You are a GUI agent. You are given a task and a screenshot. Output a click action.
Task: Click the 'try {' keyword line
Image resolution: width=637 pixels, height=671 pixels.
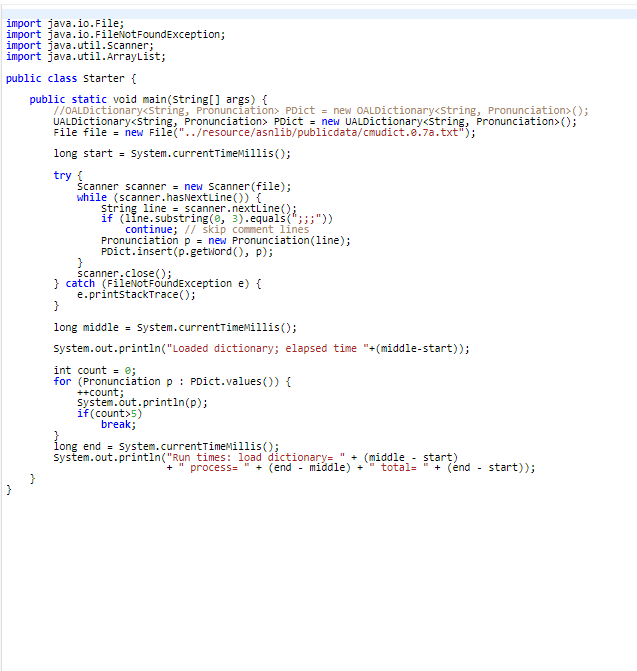(x=68, y=175)
